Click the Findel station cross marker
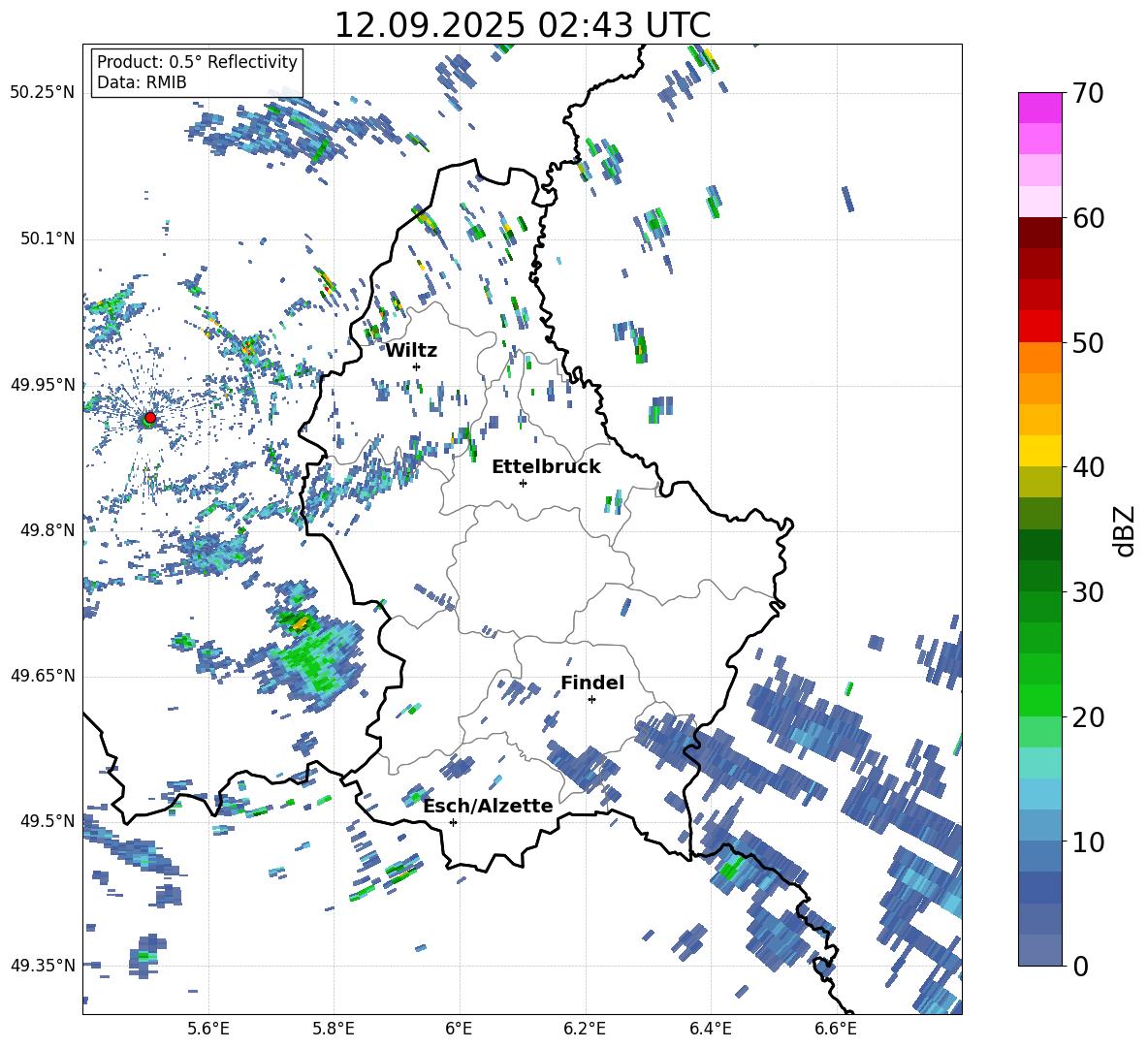Screen dimensions: 1148x1048 coord(591,700)
